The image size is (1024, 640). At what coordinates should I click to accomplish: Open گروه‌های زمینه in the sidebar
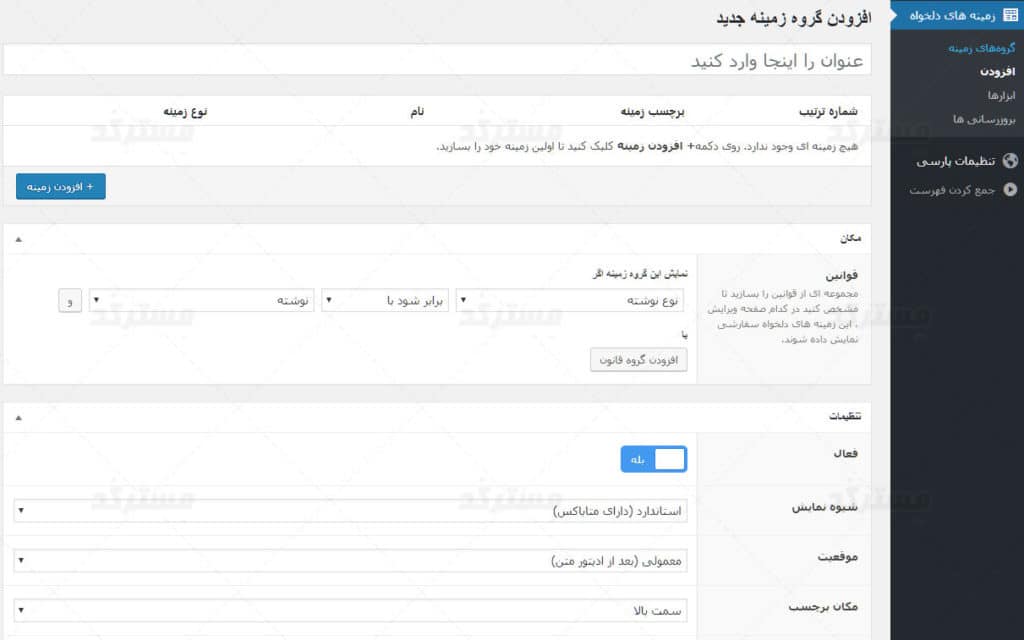tap(981, 48)
